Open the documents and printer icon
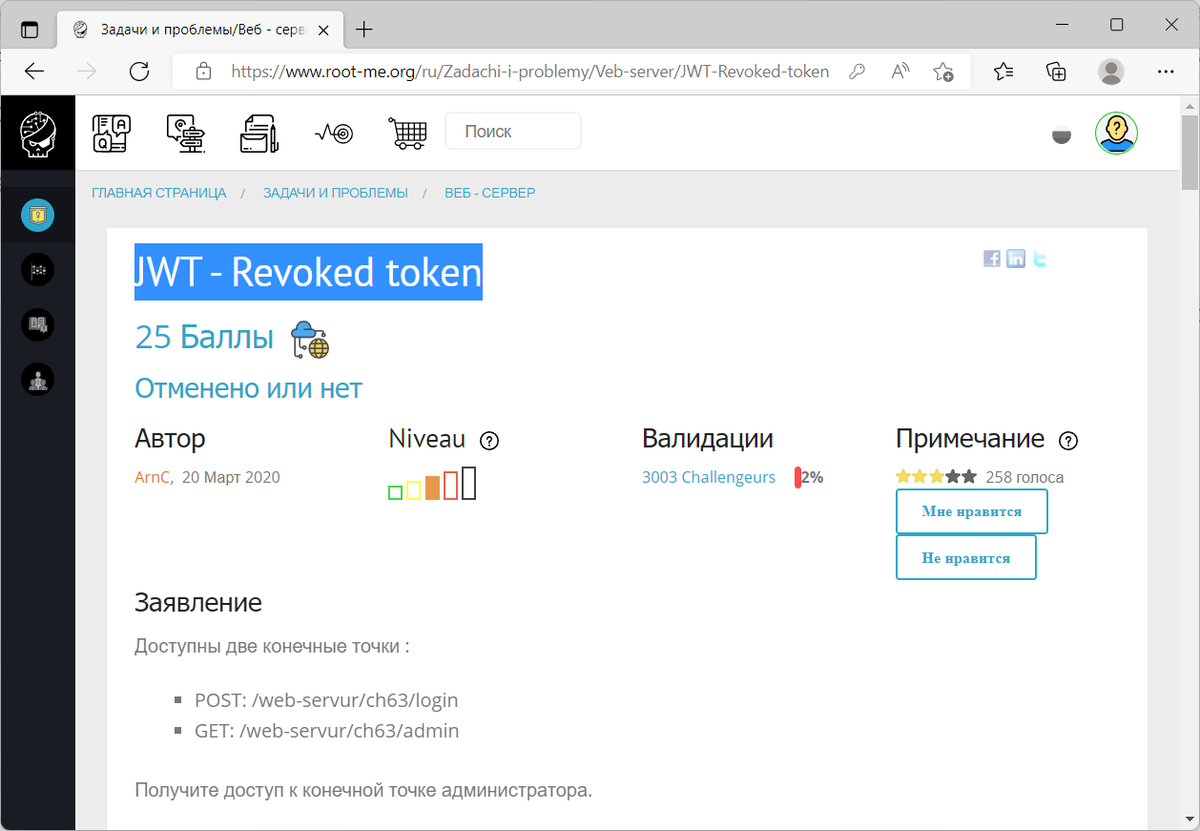Image resolution: width=1200 pixels, height=831 pixels. click(259, 132)
